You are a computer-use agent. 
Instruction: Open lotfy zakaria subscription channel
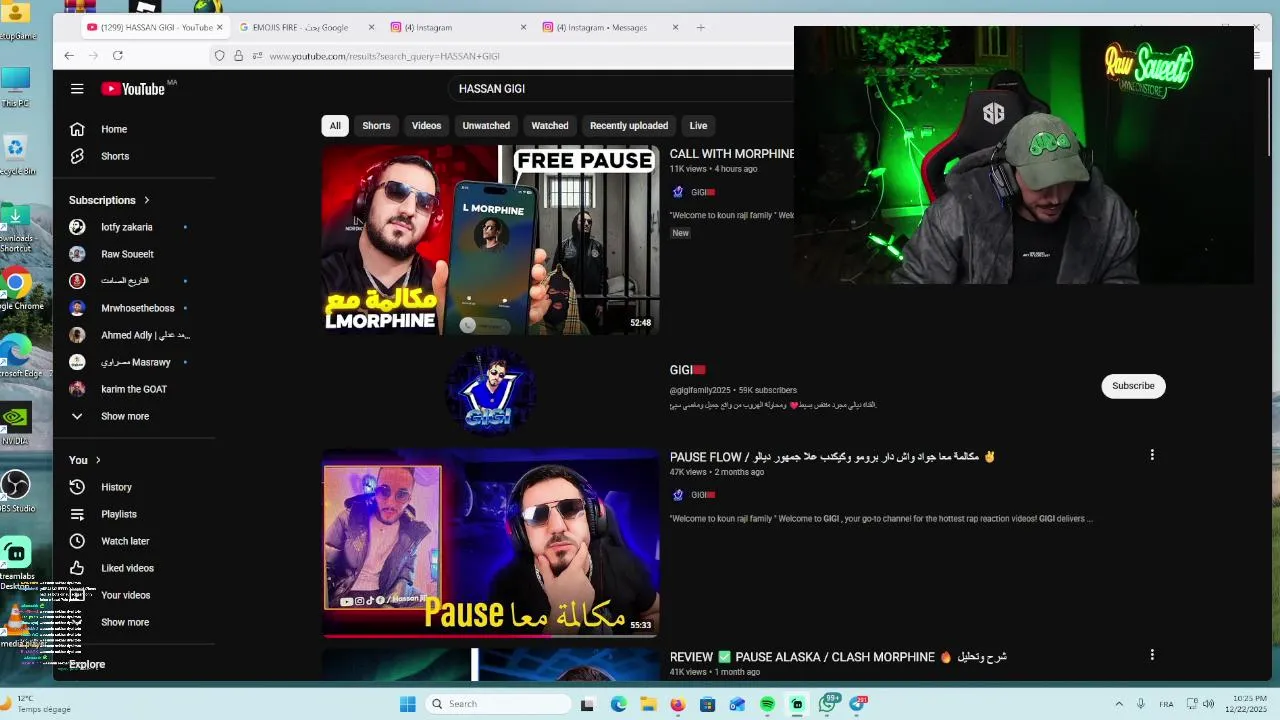coord(126,227)
